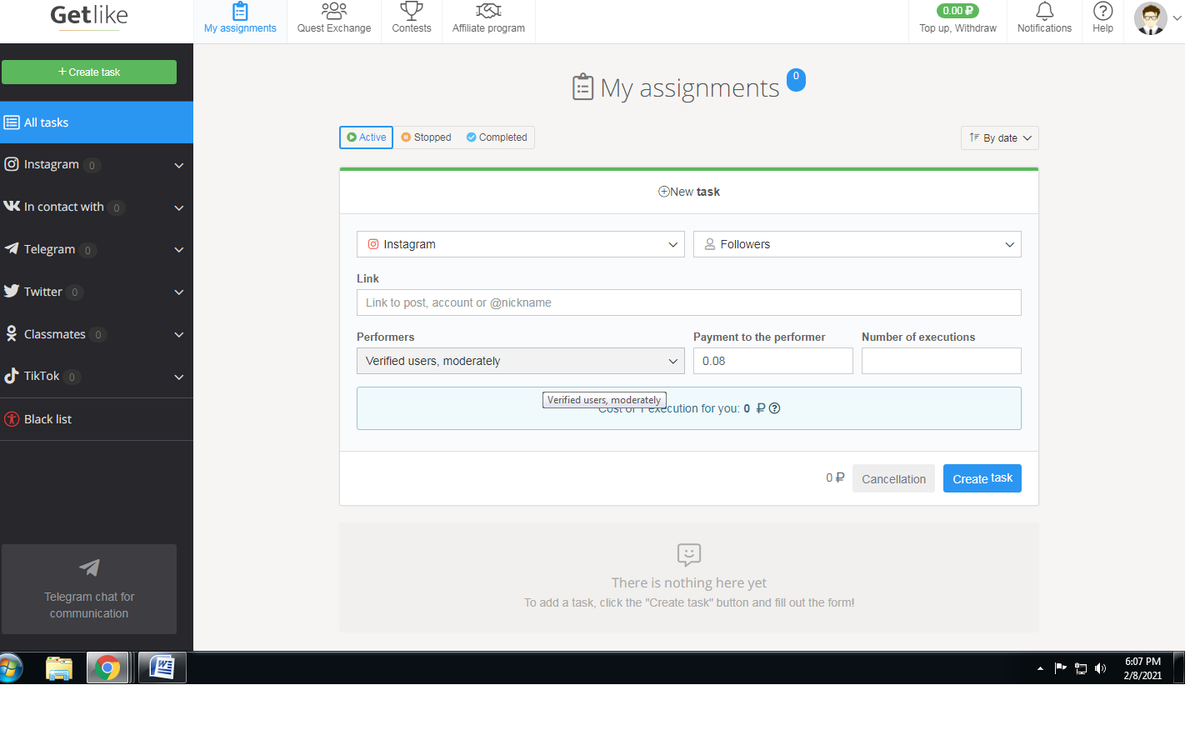
Task: Open the Affiliate program handshake icon
Action: [x=488, y=12]
